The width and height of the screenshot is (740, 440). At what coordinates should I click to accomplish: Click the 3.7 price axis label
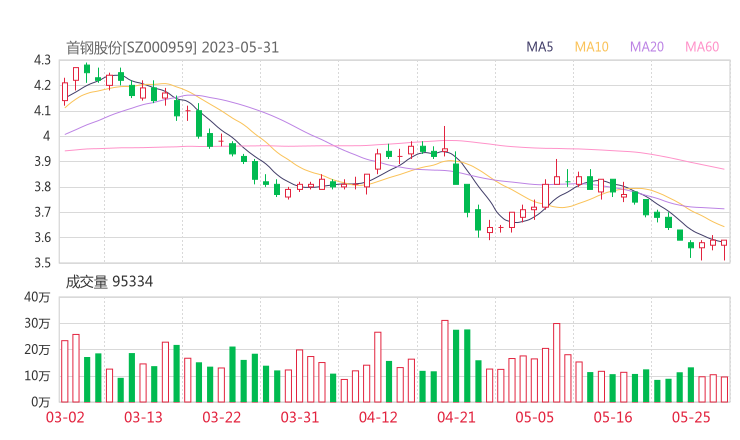click(42, 212)
